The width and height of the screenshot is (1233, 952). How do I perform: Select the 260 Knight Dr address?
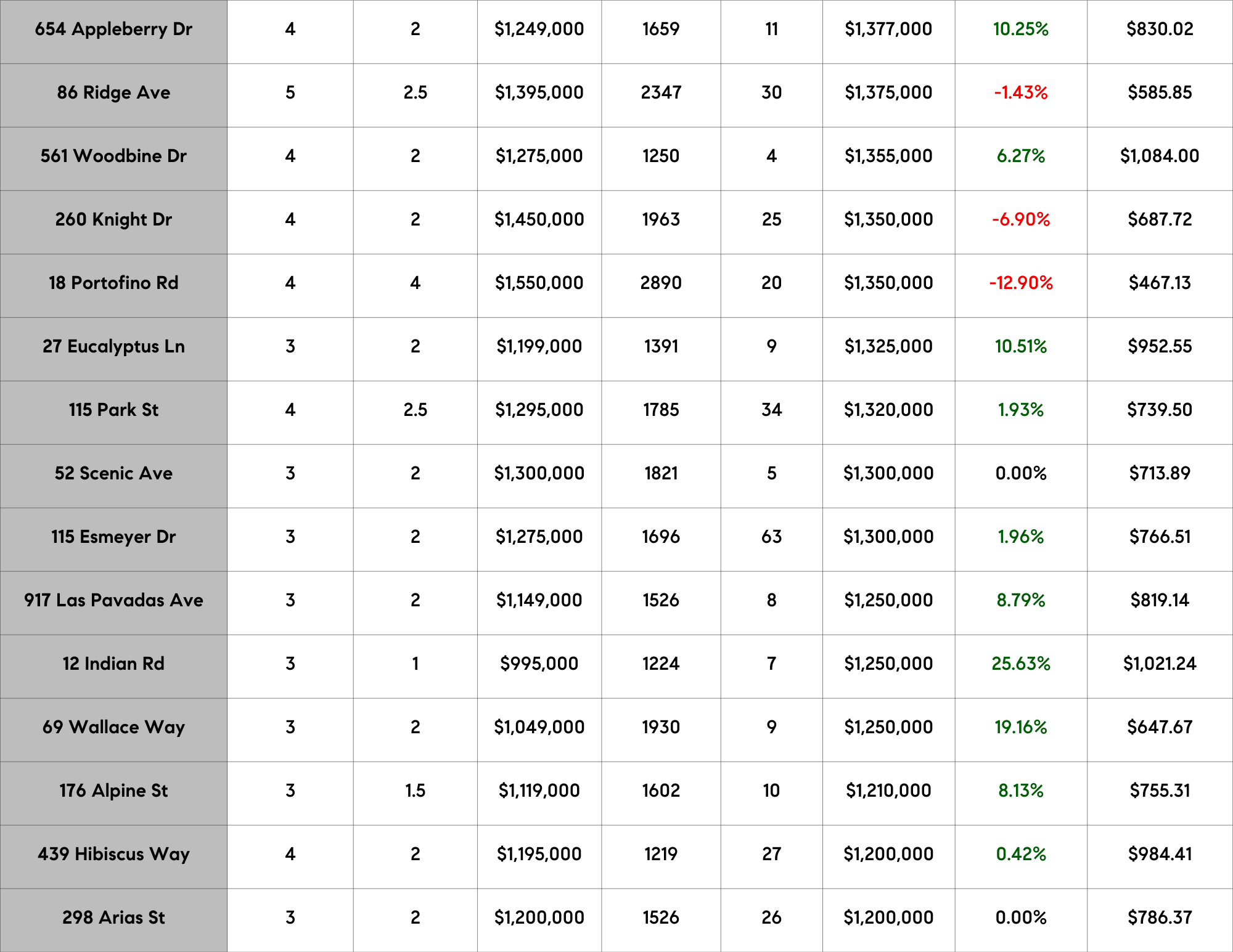pyautogui.click(x=113, y=219)
